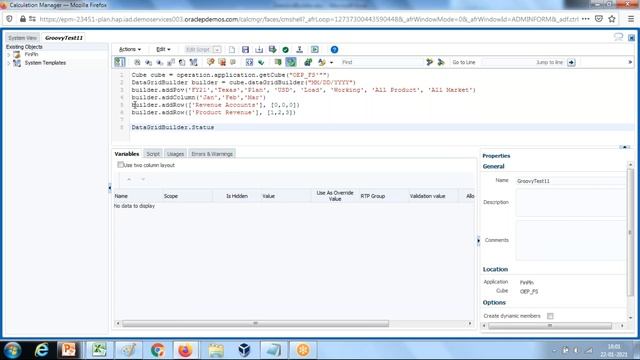Click the Firefox bookmark star icon
The width and height of the screenshot is (640, 360).
click(x=612, y=19)
